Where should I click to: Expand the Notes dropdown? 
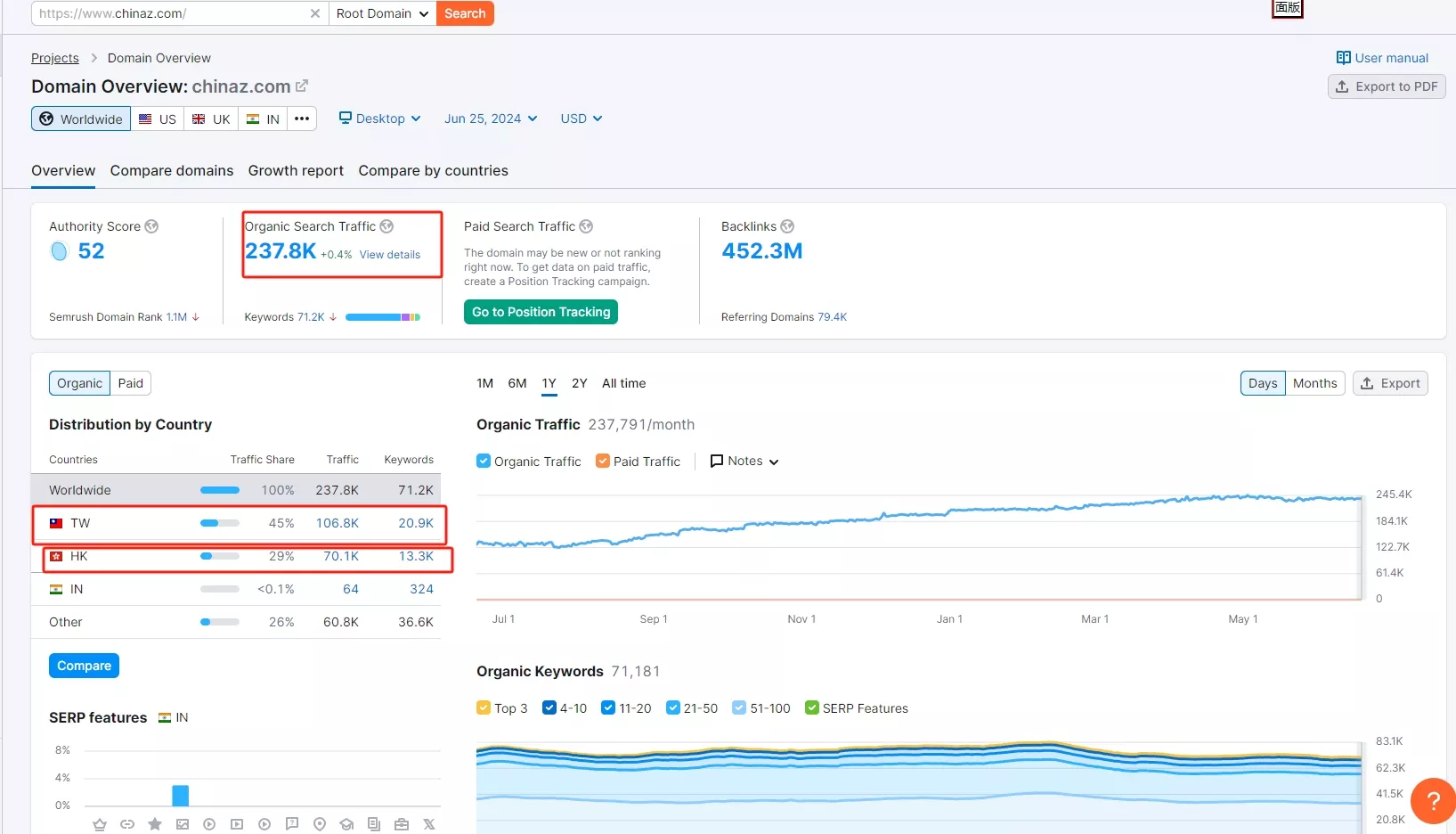tap(744, 461)
